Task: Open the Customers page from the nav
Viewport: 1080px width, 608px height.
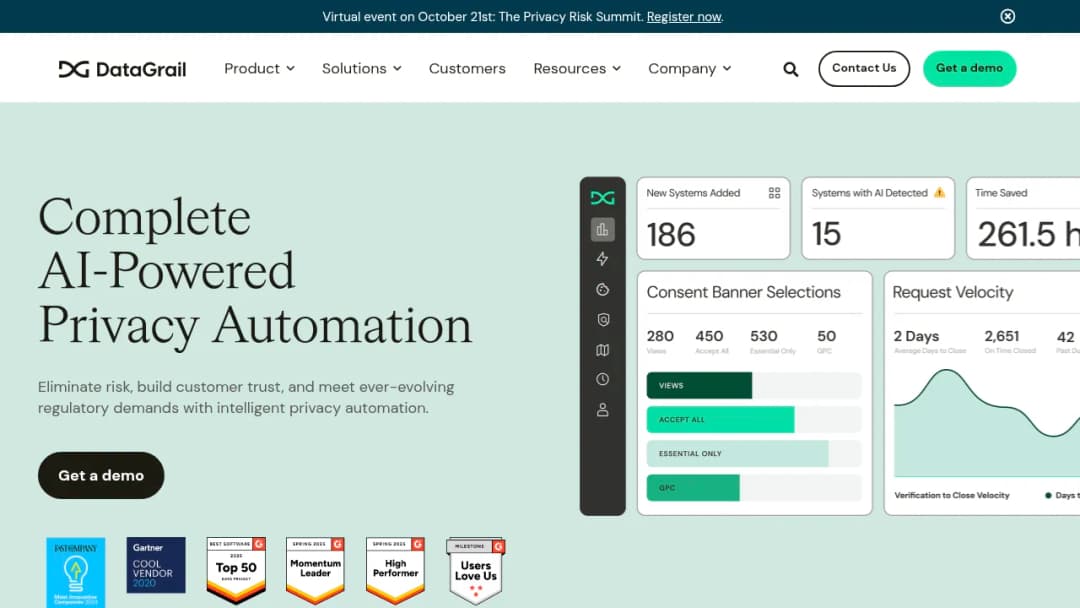Action: point(467,69)
